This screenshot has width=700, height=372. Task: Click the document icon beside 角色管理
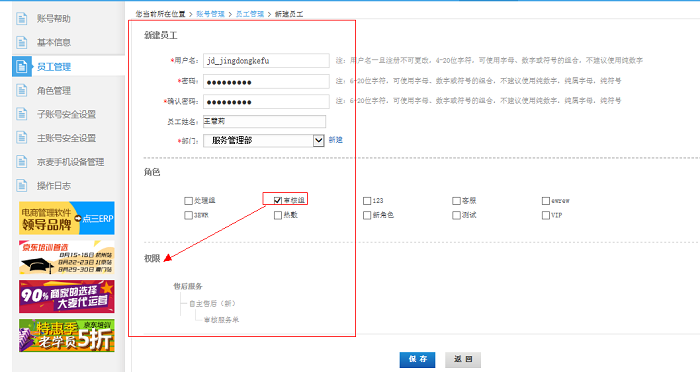coord(21,90)
